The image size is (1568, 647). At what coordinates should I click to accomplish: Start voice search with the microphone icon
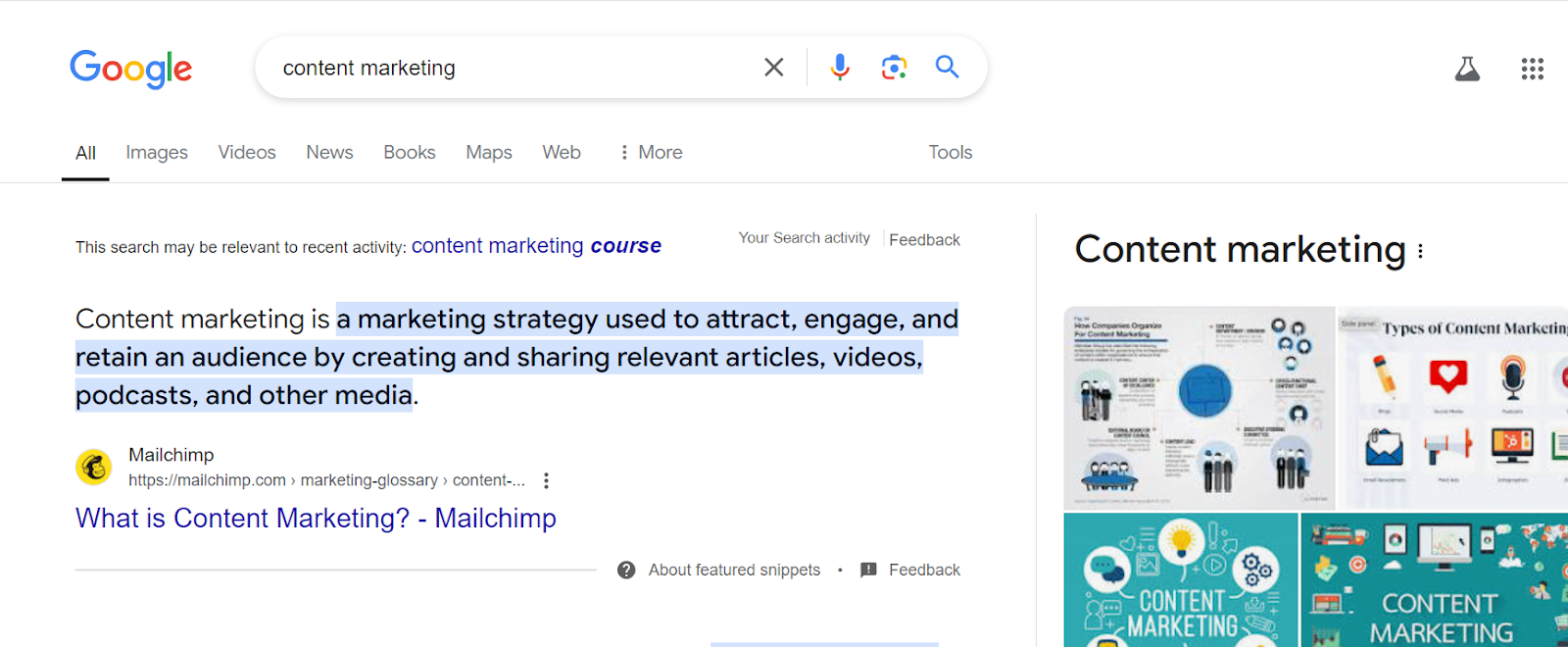[840, 67]
